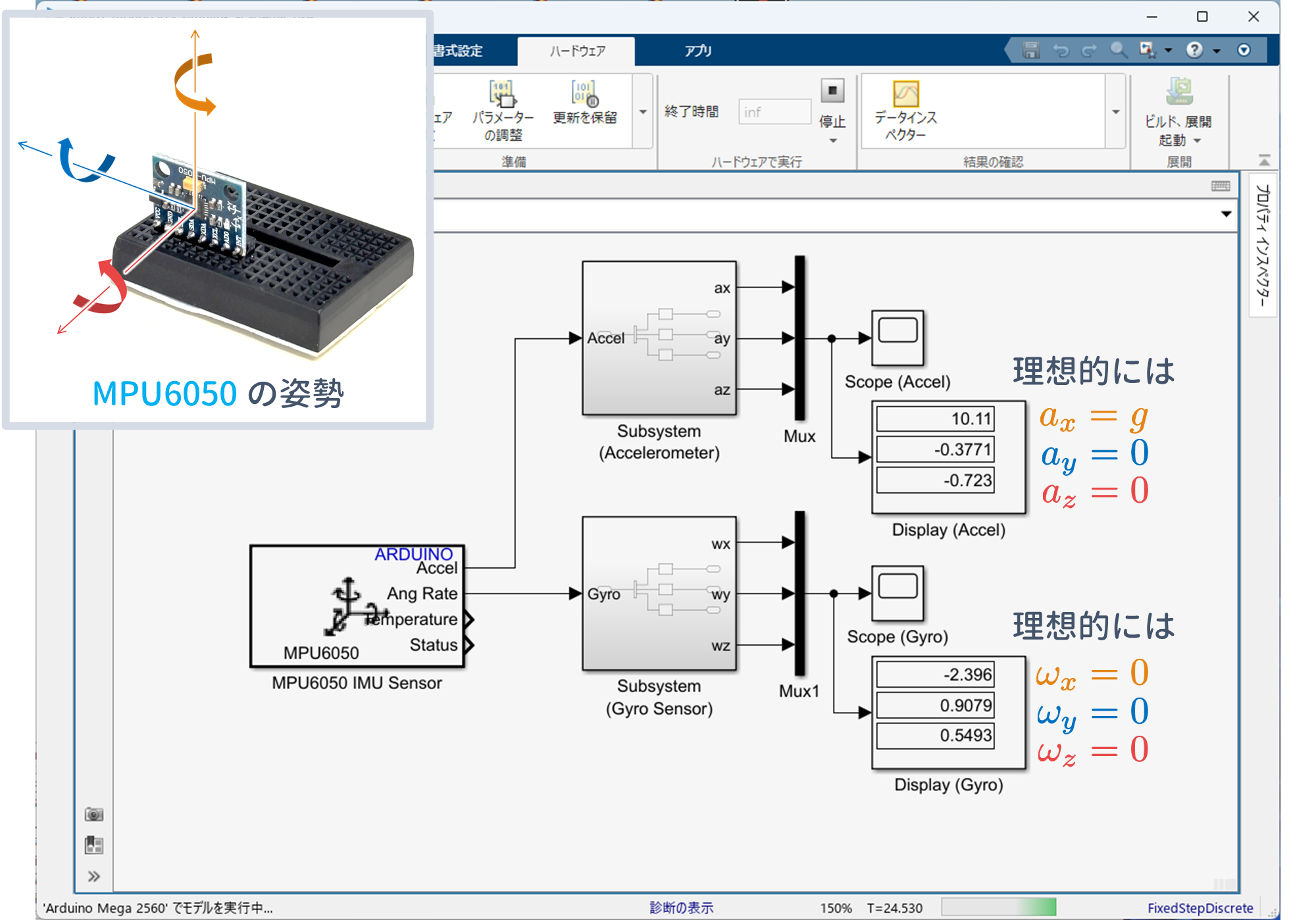
Task: Click the save icon in quick access toolbar
Action: [x=1030, y=50]
